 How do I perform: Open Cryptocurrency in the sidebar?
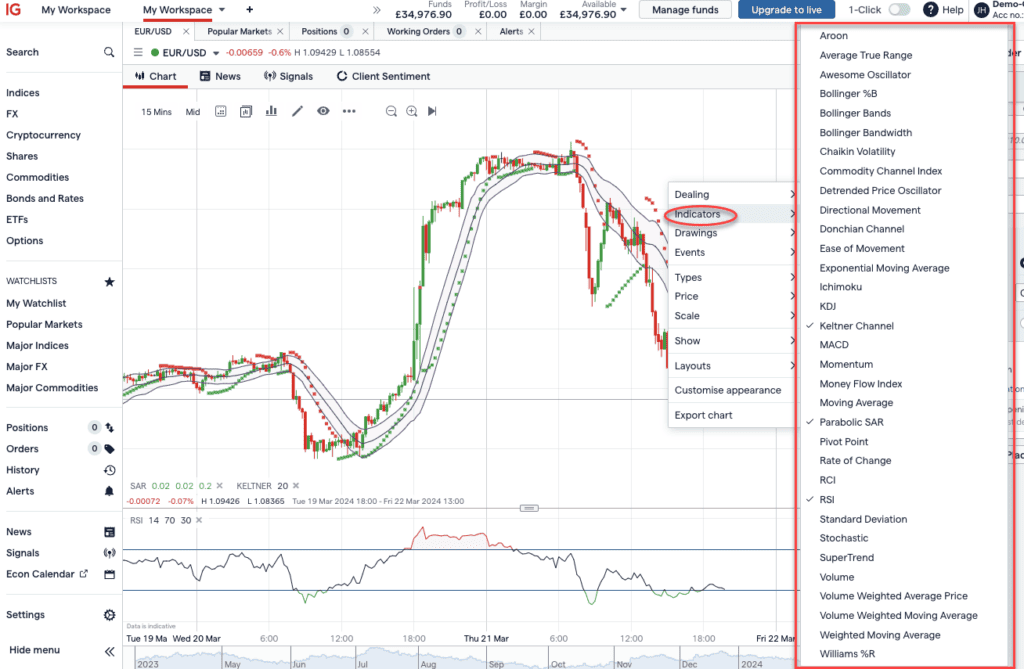[43, 135]
